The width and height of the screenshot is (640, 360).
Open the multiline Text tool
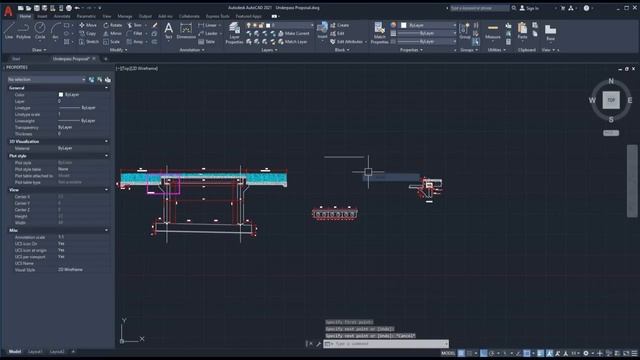pyautogui.click(x=168, y=31)
